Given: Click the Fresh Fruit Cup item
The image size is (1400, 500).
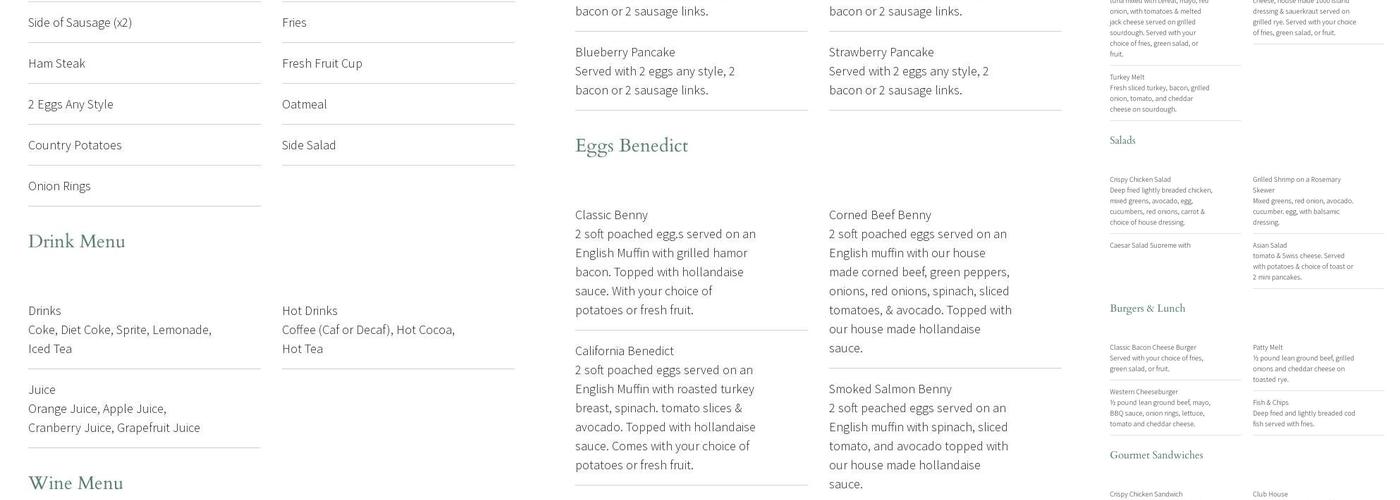Looking at the screenshot, I should (322, 63).
